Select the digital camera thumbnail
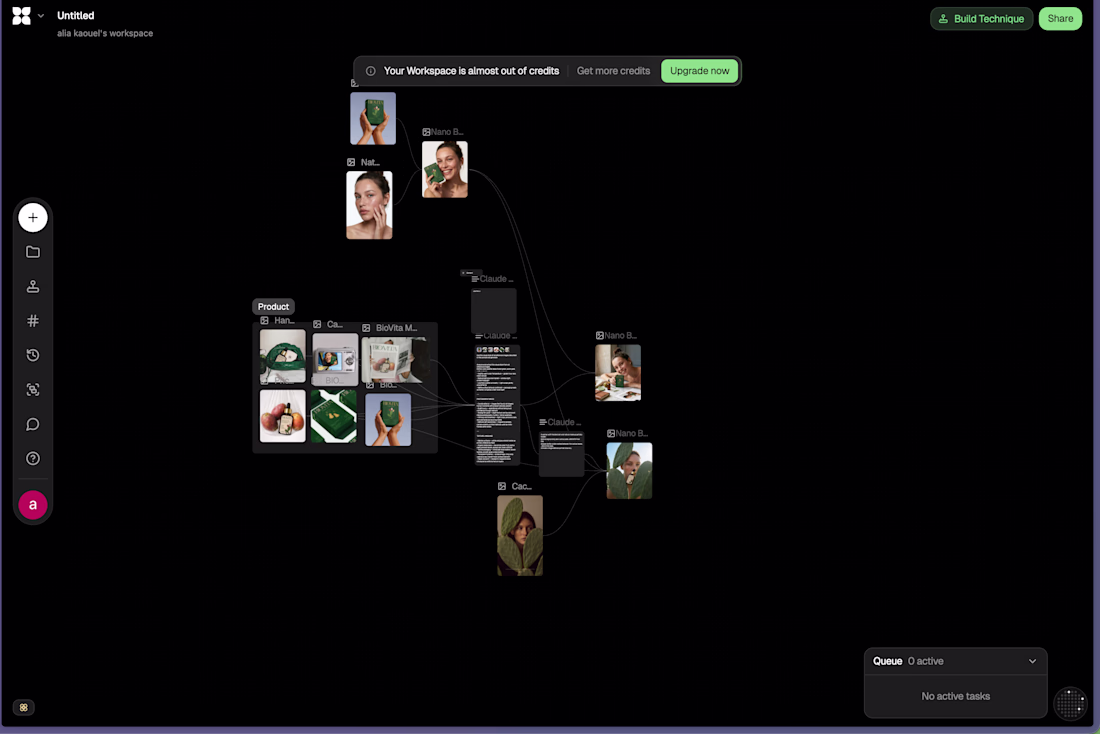The height and width of the screenshot is (734, 1100). (335, 359)
